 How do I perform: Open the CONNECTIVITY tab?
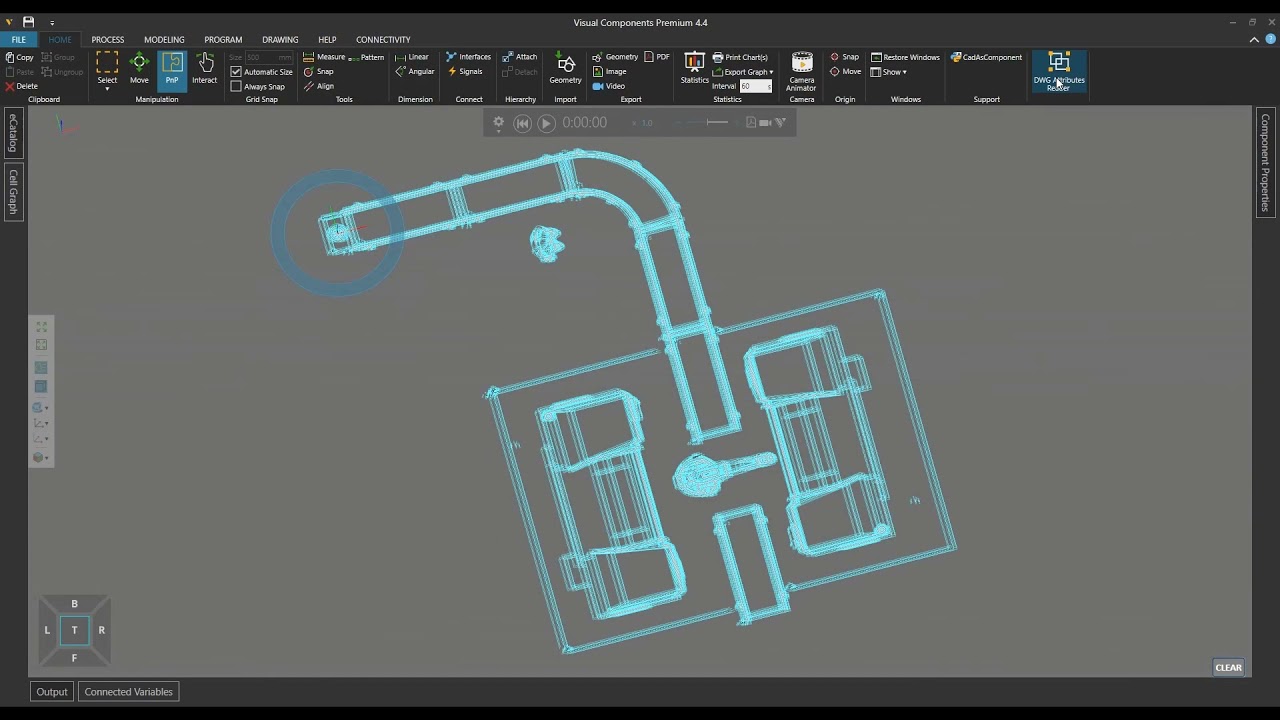(383, 39)
